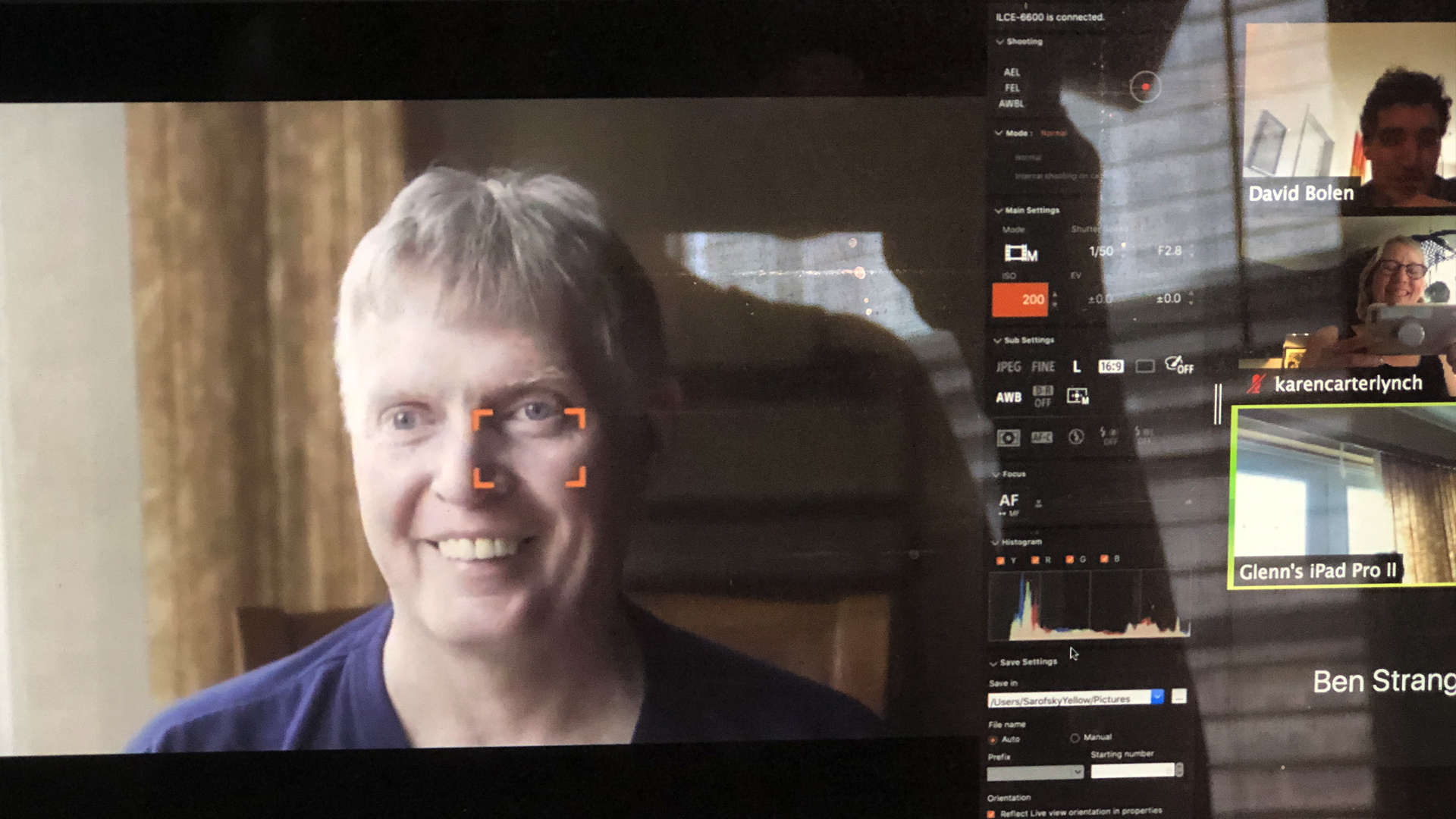1456x819 pixels.
Task: Click the metering mode icon
Action: click(1008, 438)
